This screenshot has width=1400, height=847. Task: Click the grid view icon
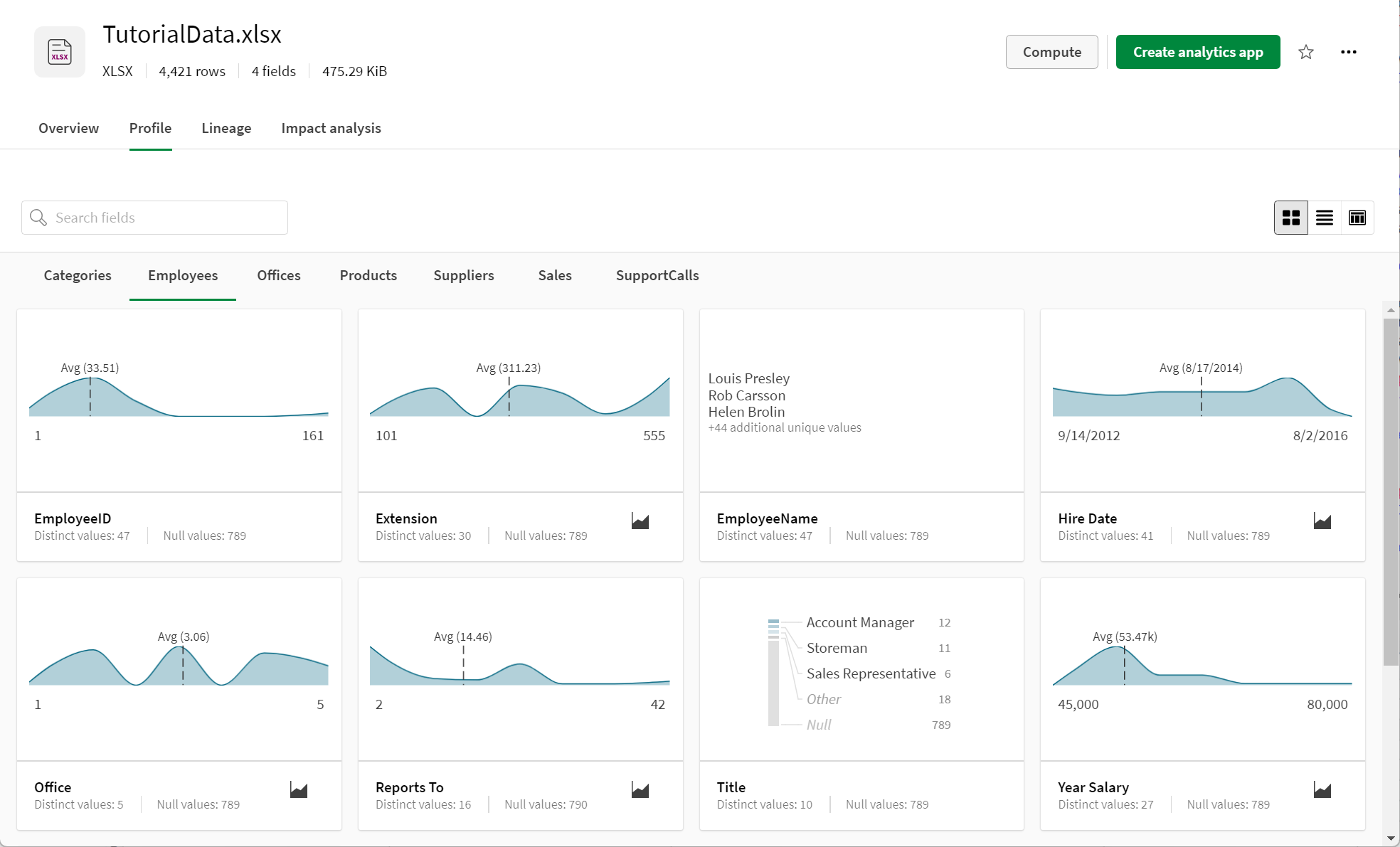(1290, 216)
